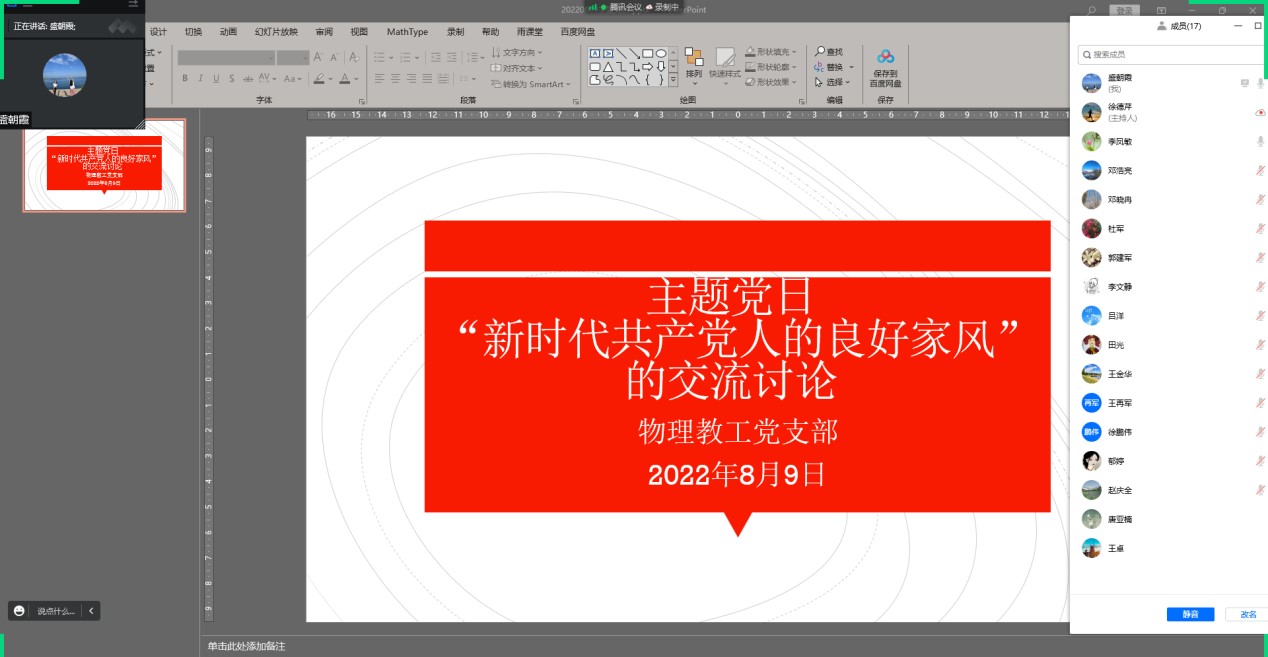Open the MathType ribbon tab
The image size is (1268, 657).
pyautogui.click(x=407, y=32)
